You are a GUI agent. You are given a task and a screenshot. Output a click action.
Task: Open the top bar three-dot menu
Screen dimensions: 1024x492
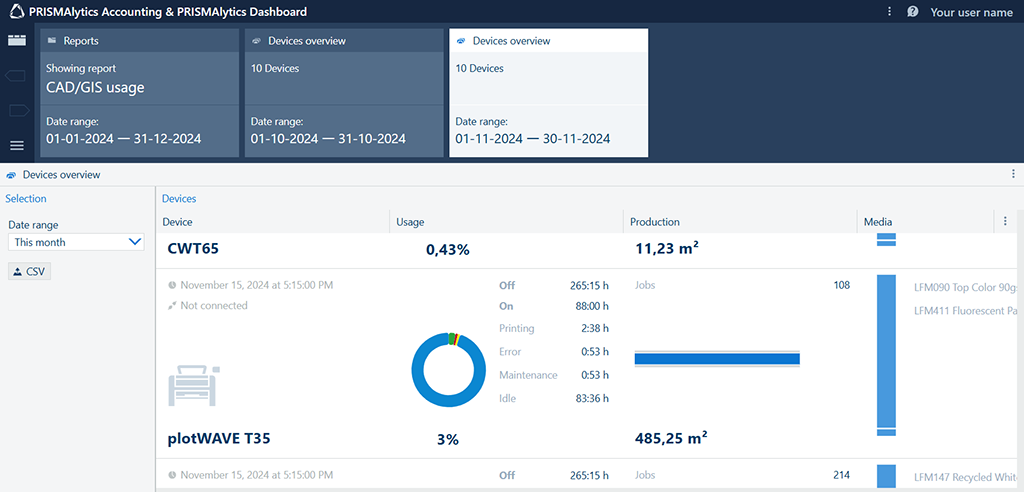pyautogui.click(x=890, y=12)
